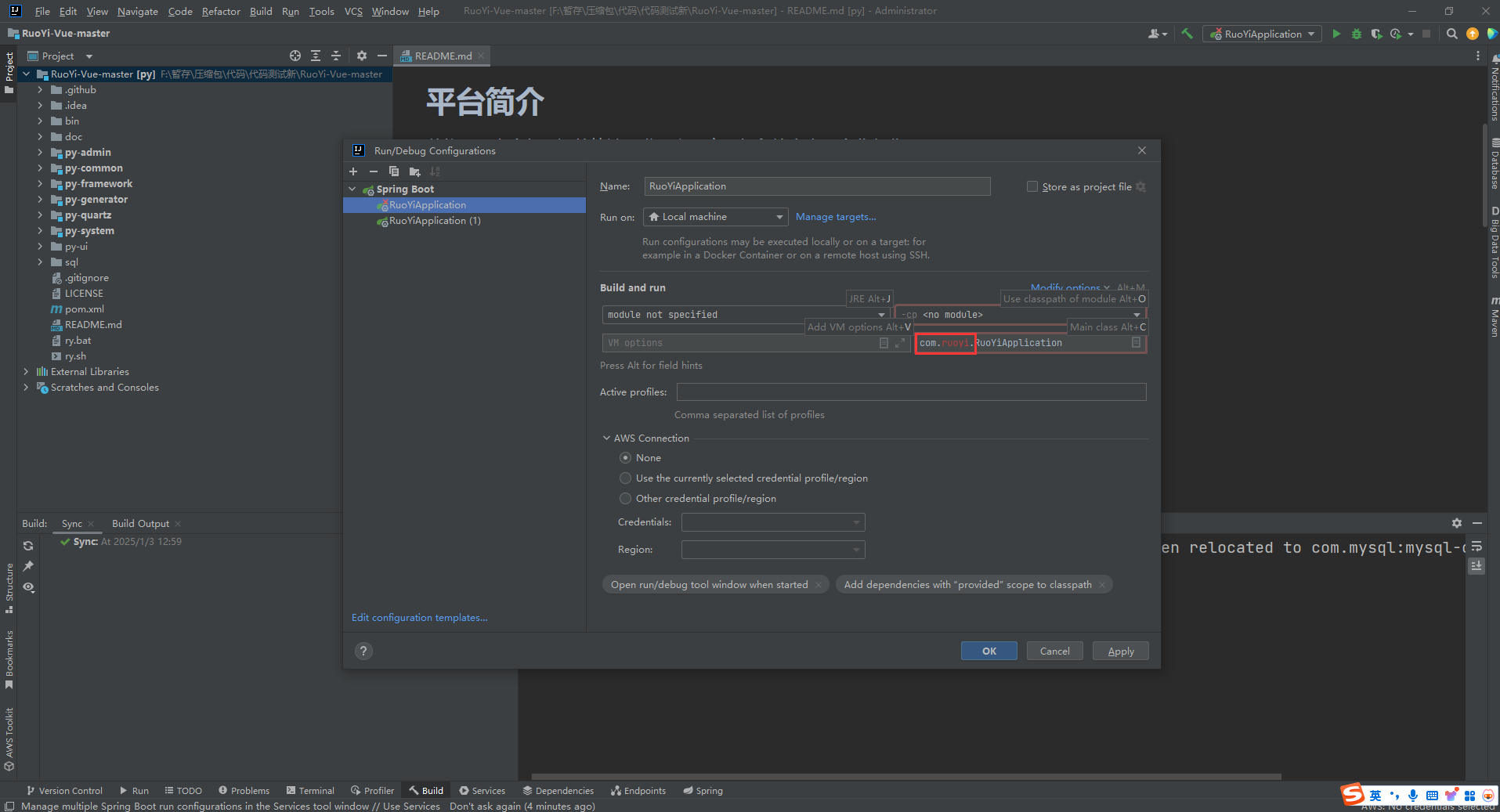Image resolution: width=1500 pixels, height=812 pixels.
Task: Collapse AWS Connection section
Action: (606, 438)
